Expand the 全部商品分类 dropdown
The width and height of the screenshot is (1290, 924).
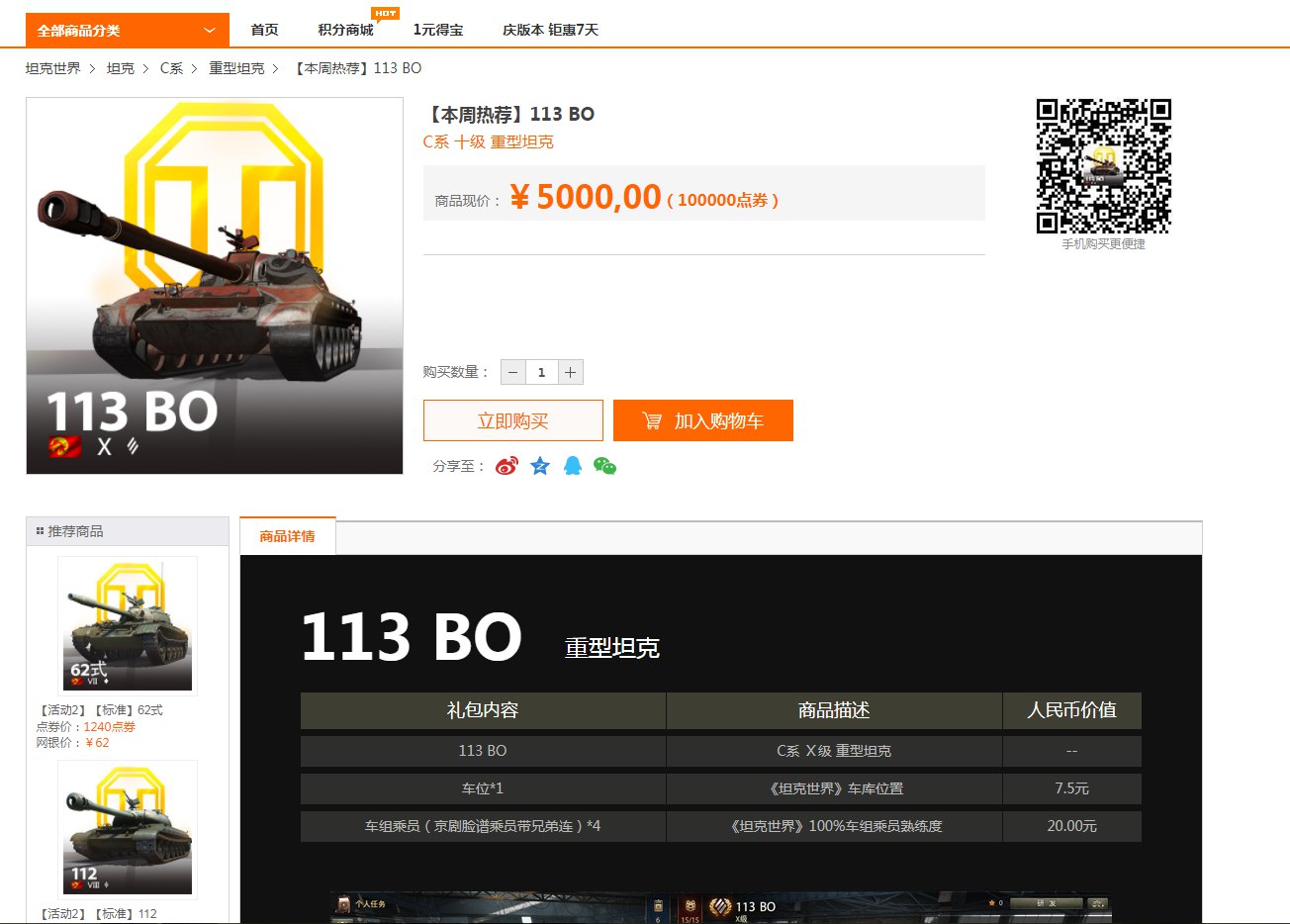(128, 30)
